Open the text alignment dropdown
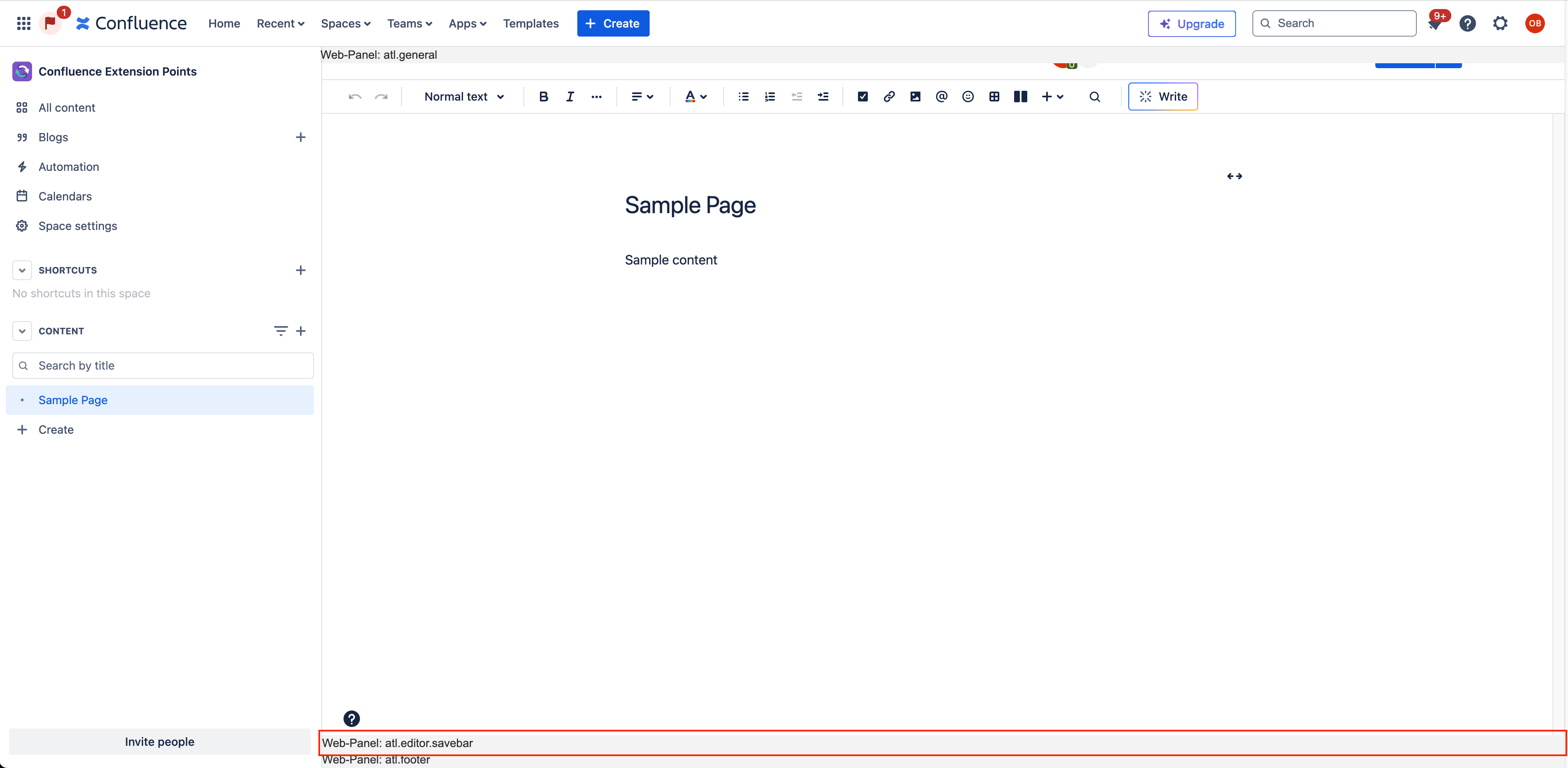 tap(642, 97)
